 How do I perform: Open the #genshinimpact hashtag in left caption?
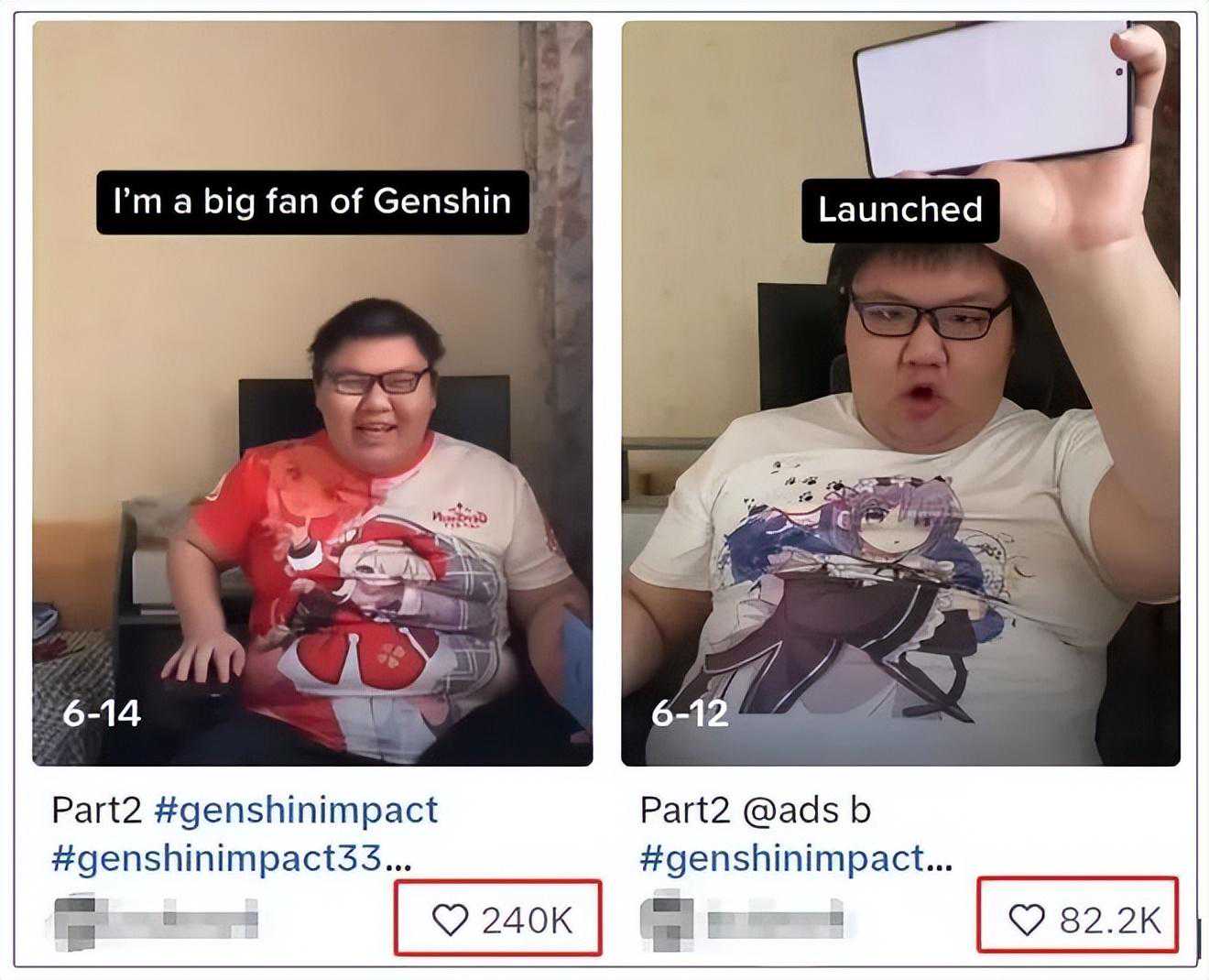coord(297,811)
